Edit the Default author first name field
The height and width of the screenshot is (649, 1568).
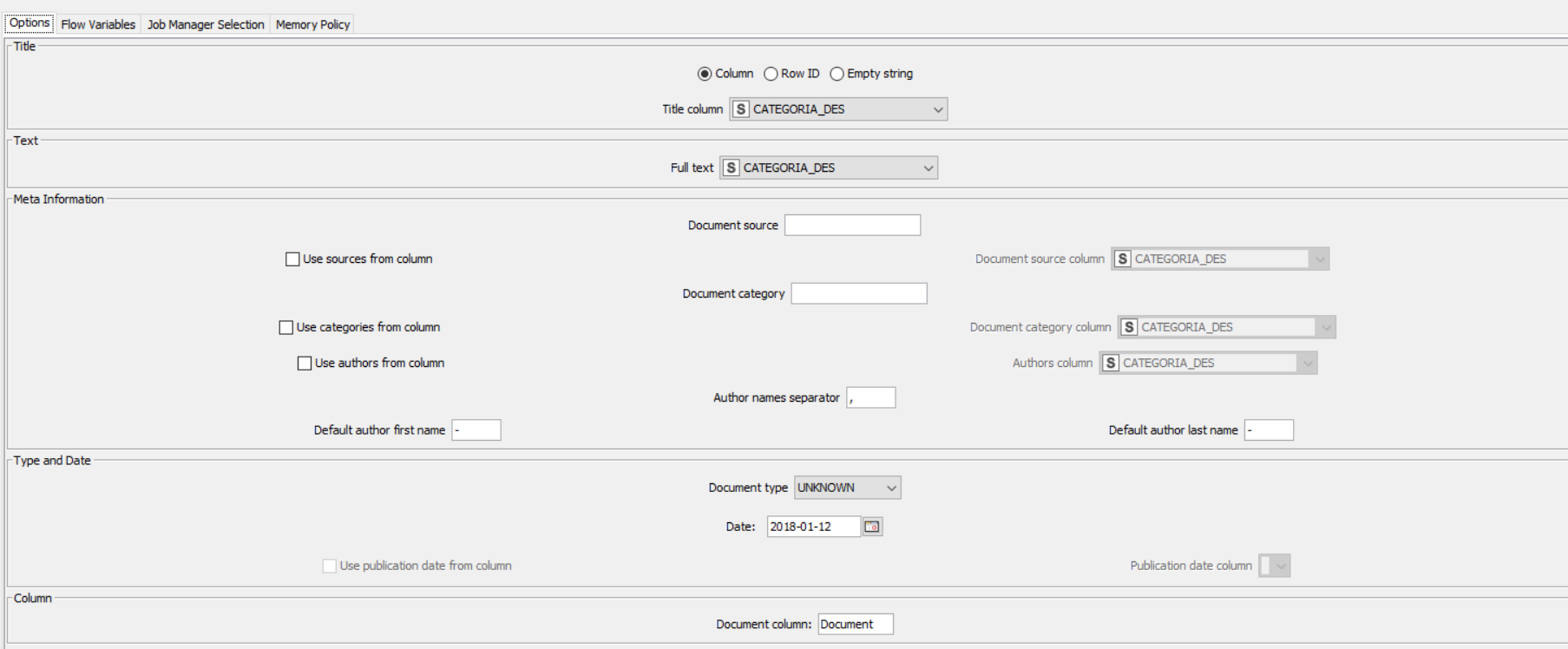(x=476, y=430)
